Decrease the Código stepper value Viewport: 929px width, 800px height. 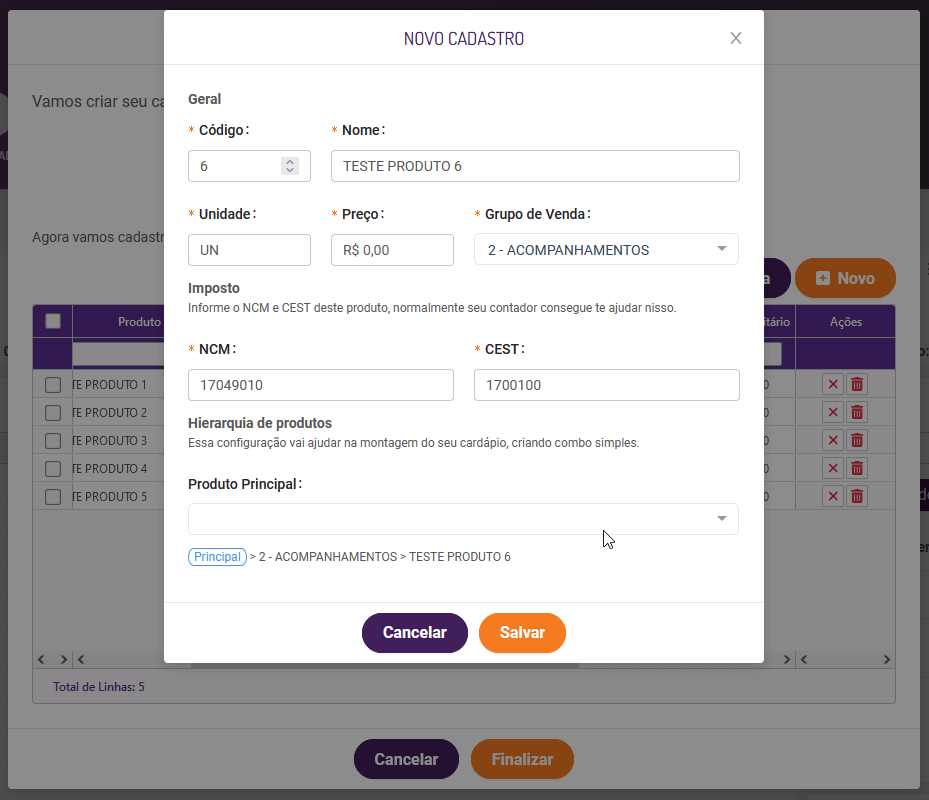point(290,171)
